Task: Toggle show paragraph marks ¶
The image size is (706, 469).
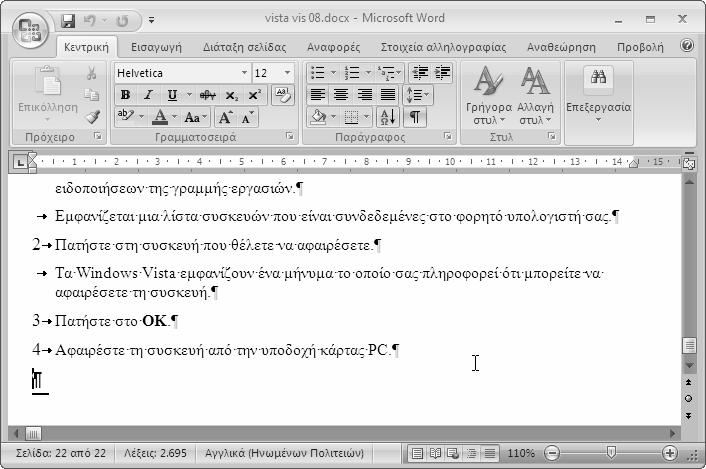Action: [415, 117]
